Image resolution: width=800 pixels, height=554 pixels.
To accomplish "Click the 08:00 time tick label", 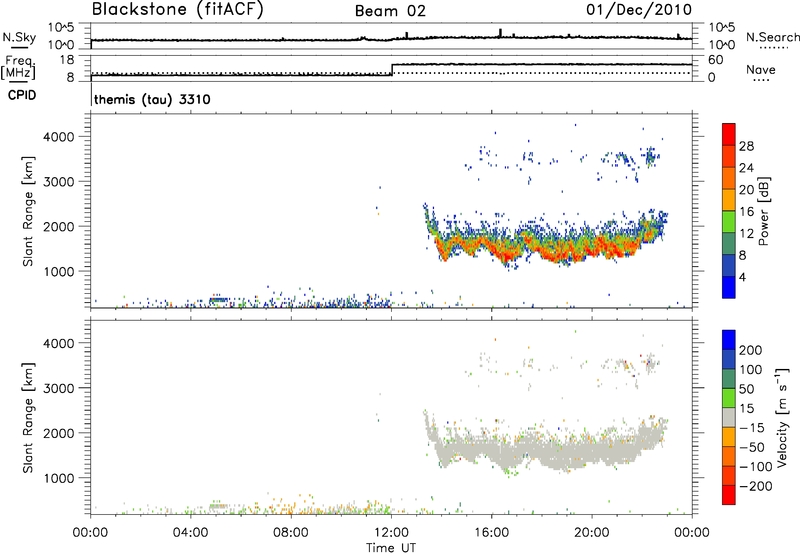I will [x=291, y=533].
